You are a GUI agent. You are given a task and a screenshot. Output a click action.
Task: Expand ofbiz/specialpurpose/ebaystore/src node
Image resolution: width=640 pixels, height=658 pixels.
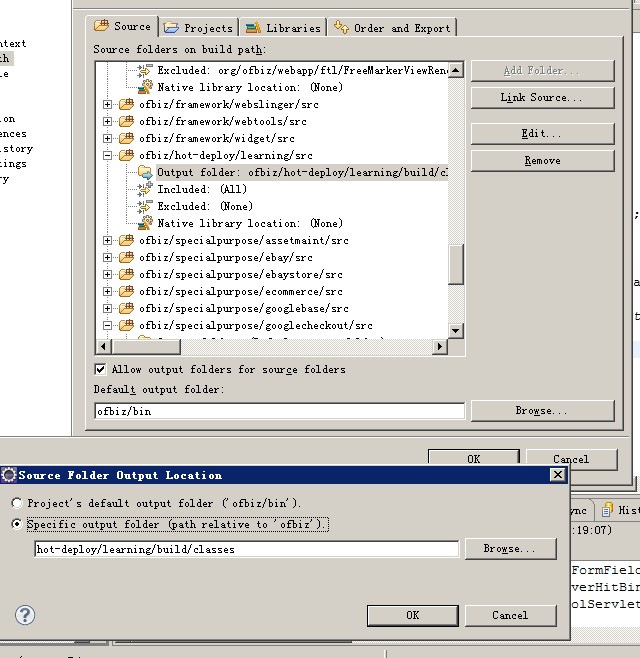(107, 274)
